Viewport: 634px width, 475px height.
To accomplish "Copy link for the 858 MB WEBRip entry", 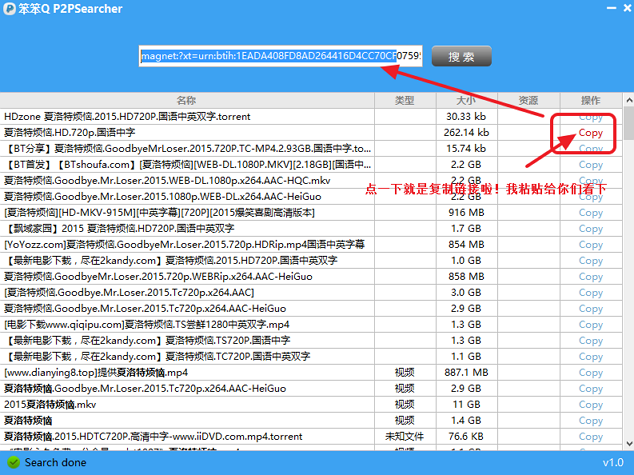I will (x=590, y=277).
